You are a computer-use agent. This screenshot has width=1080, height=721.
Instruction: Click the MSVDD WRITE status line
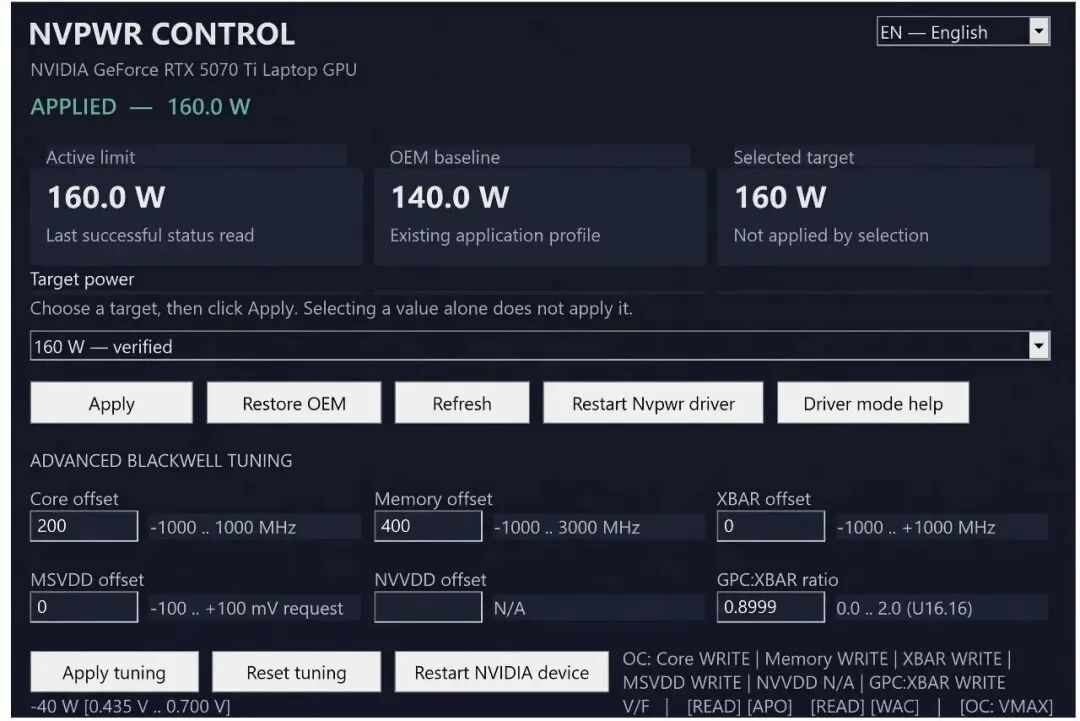814,682
